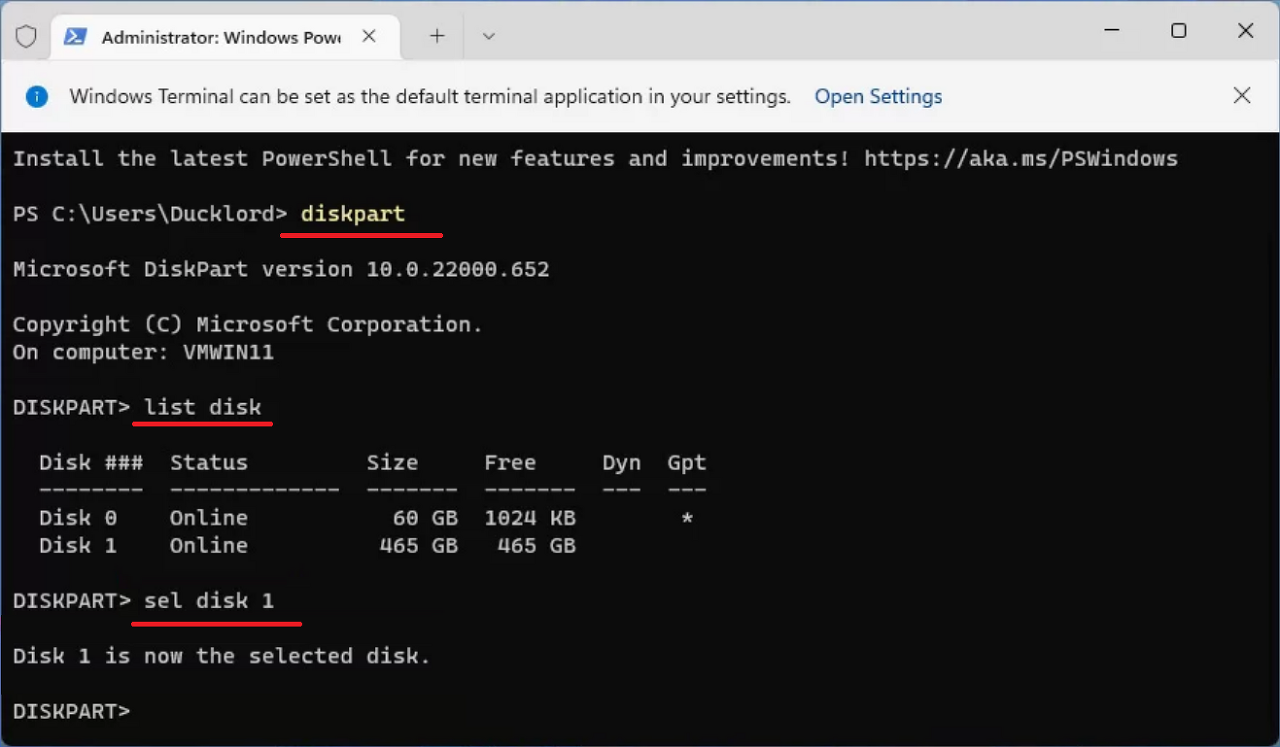
Task: Click 'On computer: VMWIN11' line
Action: click(x=143, y=352)
